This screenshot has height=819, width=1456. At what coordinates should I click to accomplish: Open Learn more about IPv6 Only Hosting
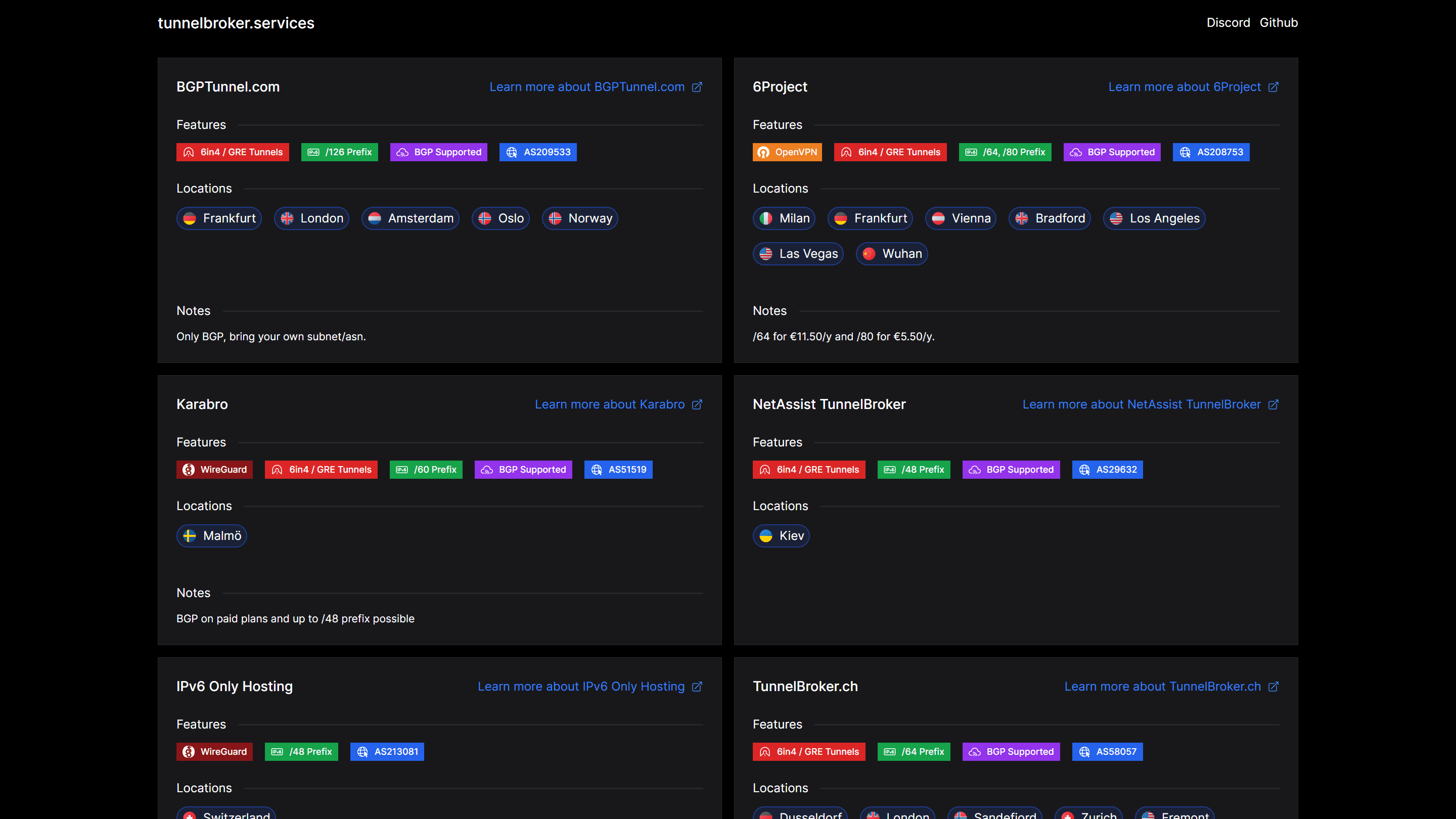tap(581, 687)
